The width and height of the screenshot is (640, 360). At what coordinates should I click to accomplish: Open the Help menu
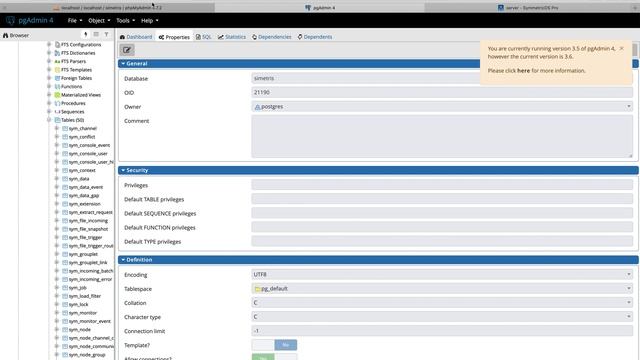point(149,20)
